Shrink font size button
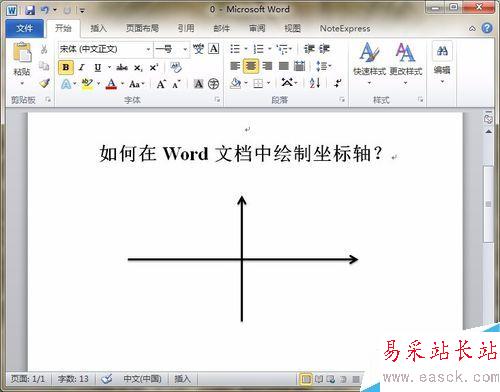The width and height of the screenshot is (500, 392). (176, 84)
